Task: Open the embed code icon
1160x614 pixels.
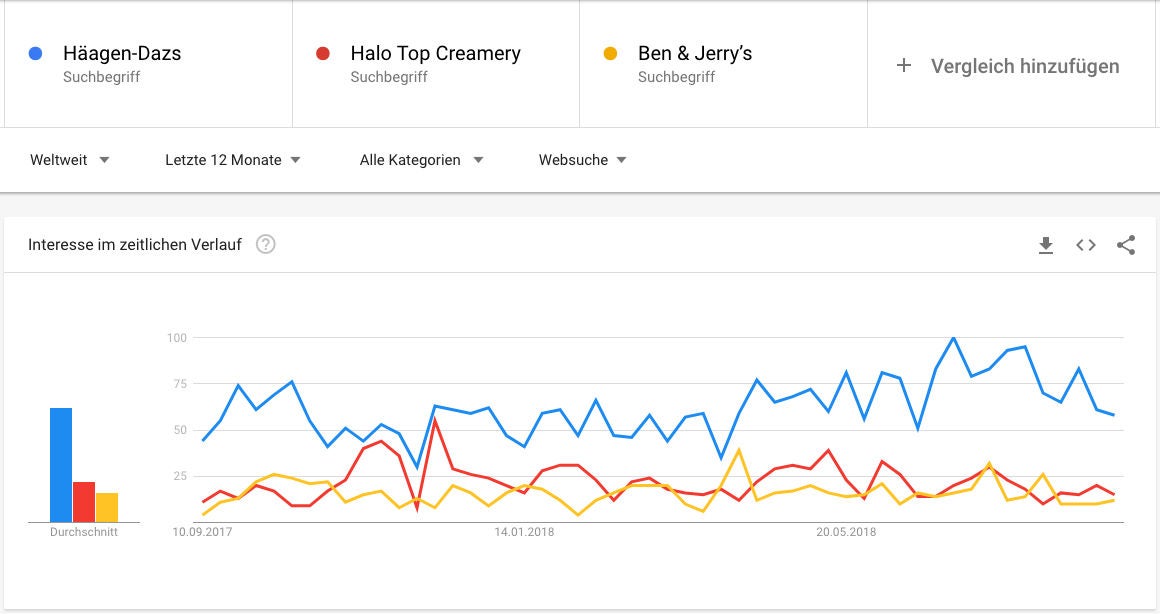Action: (x=1086, y=245)
